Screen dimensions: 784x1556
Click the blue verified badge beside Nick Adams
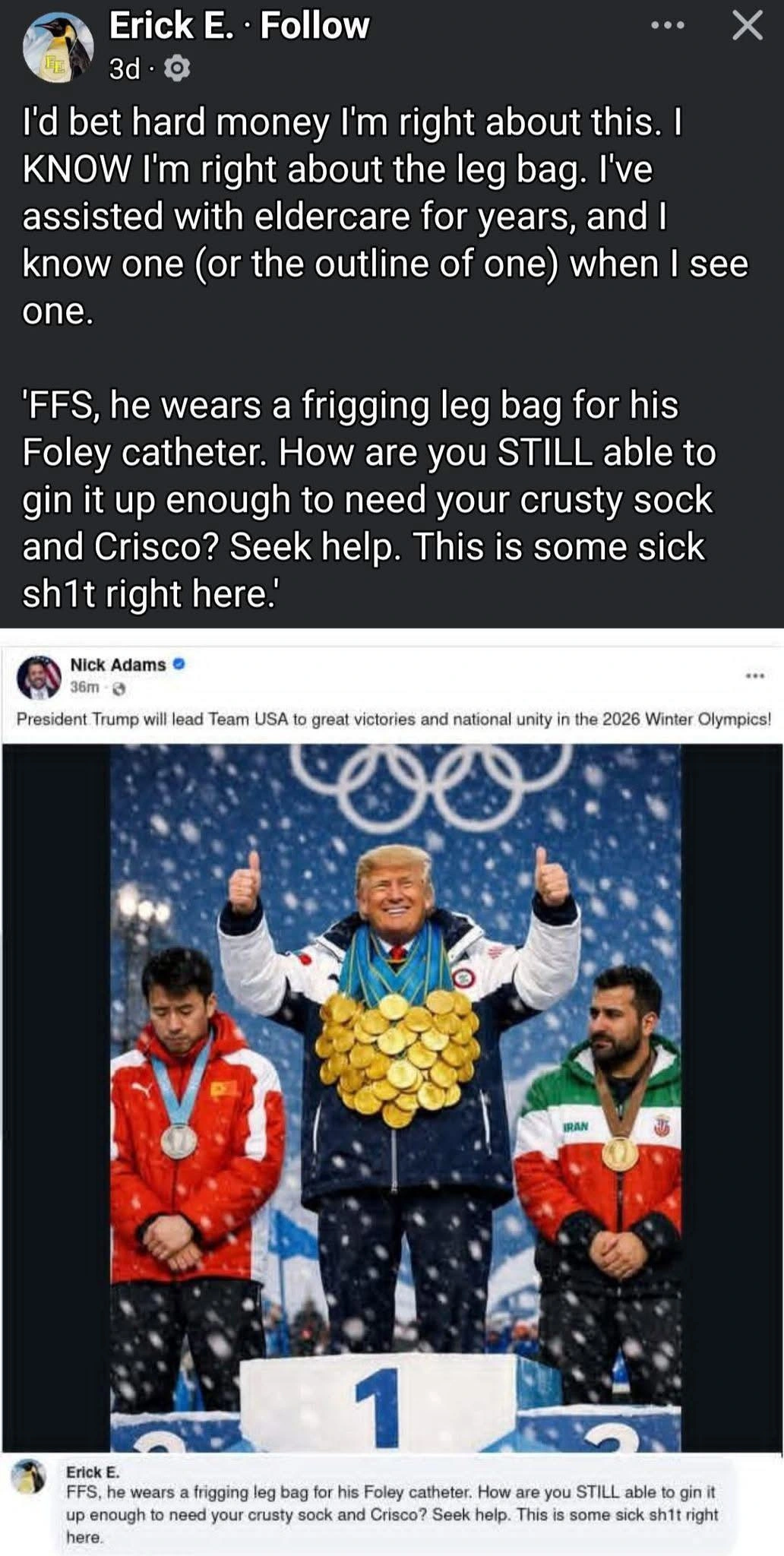[x=179, y=664]
